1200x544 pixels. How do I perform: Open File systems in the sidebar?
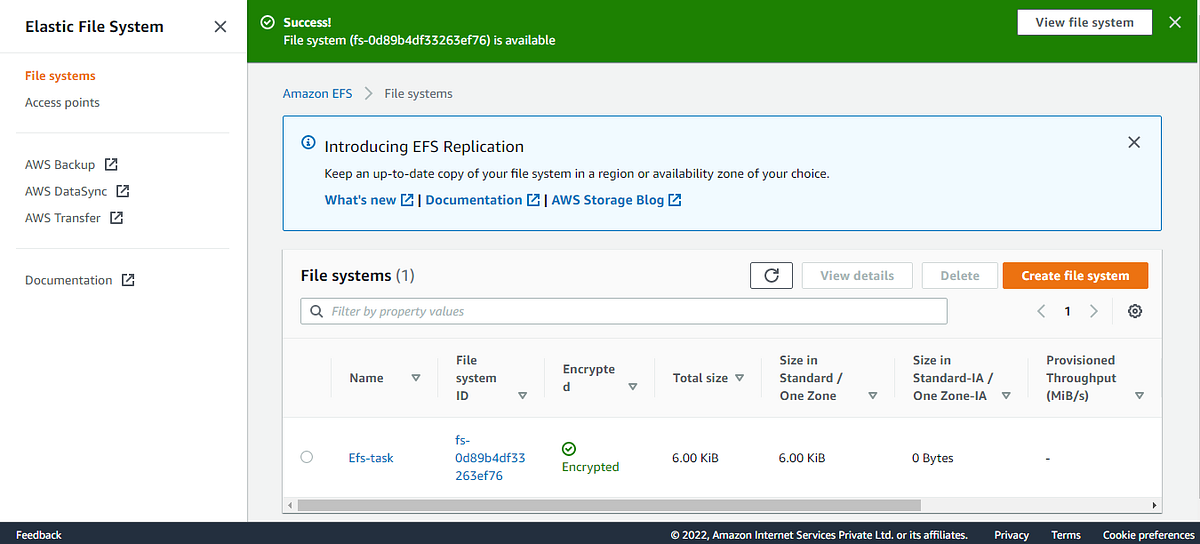[60, 76]
